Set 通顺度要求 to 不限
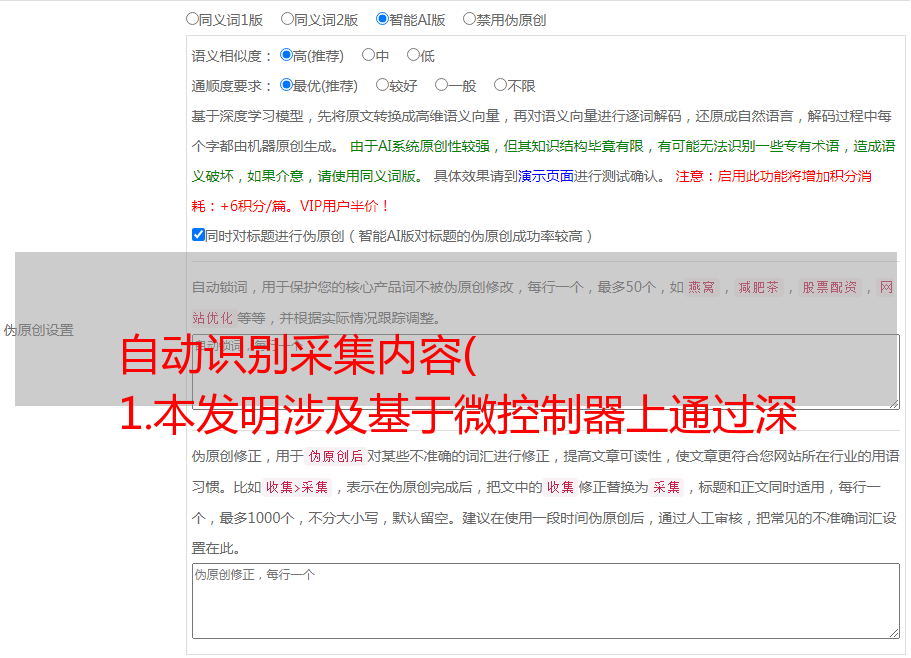 click(500, 86)
